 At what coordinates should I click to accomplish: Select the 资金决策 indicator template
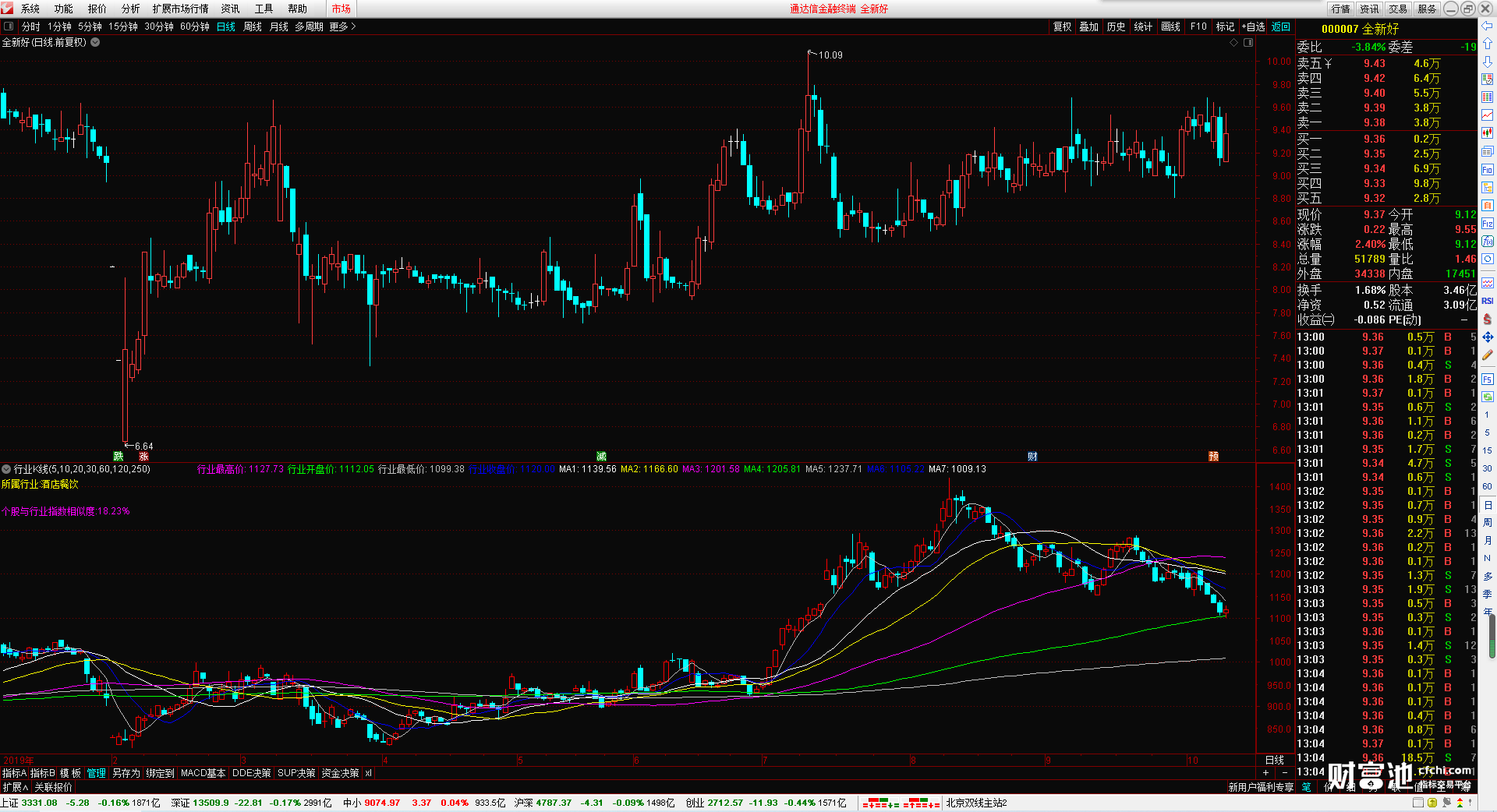coord(340,773)
